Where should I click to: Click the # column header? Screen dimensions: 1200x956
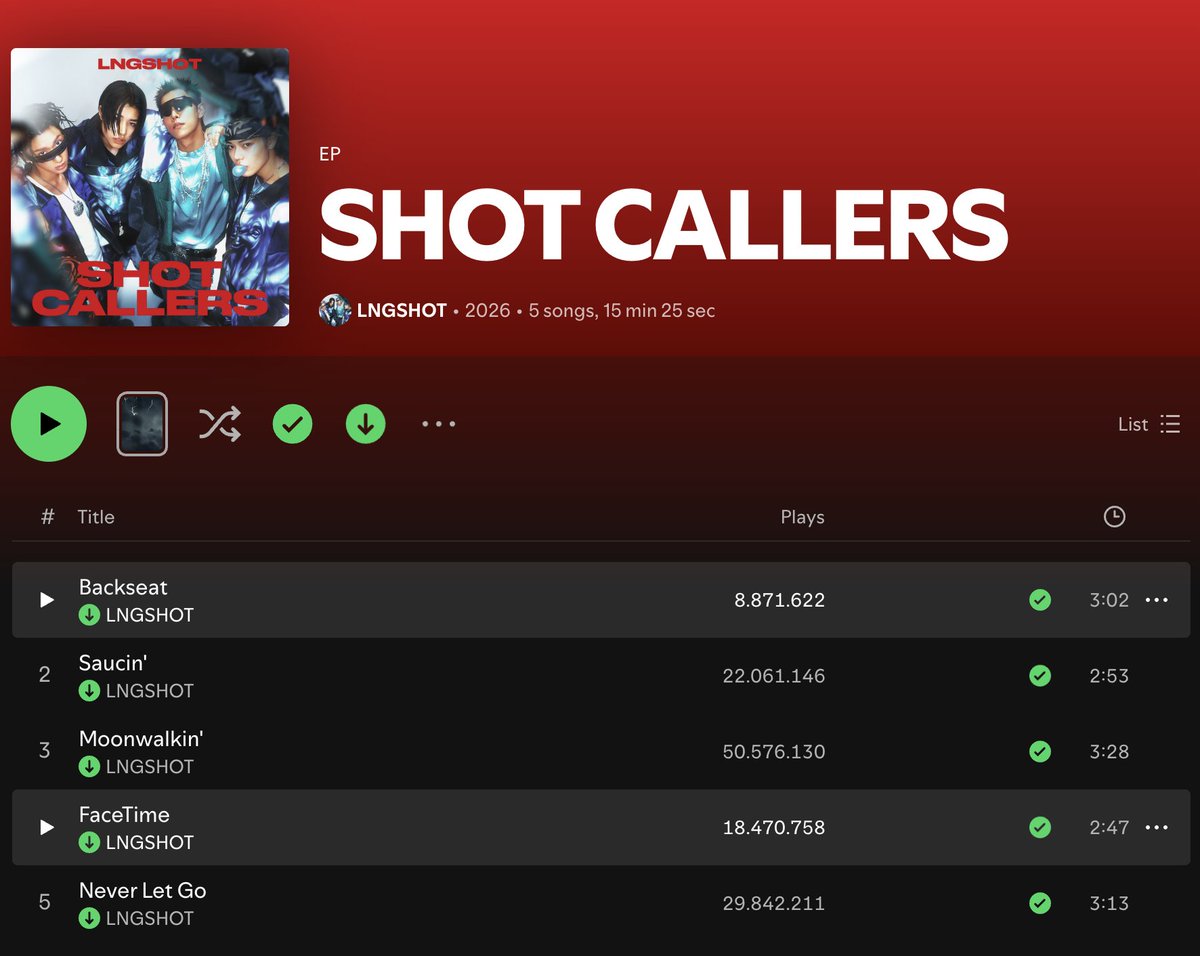[x=47, y=517]
